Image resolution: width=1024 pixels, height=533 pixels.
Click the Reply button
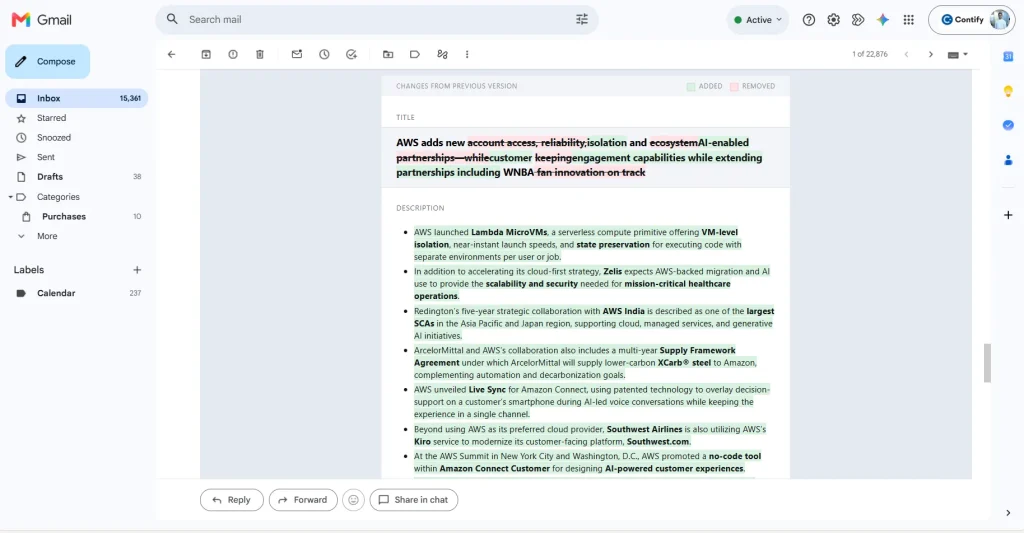pyautogui.click(x=231, y=500)
